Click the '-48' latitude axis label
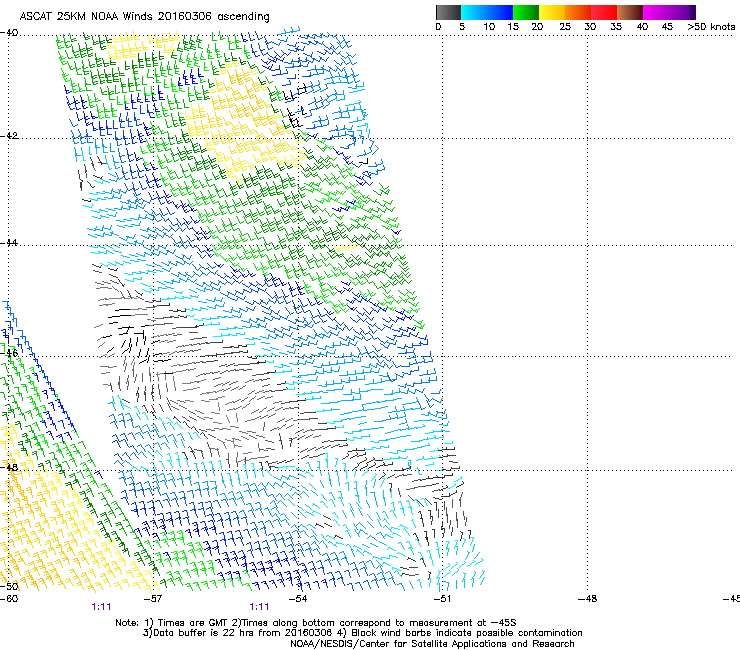This screenshot has width=740, height=650. pyautogui.click(x=9, y=467)
